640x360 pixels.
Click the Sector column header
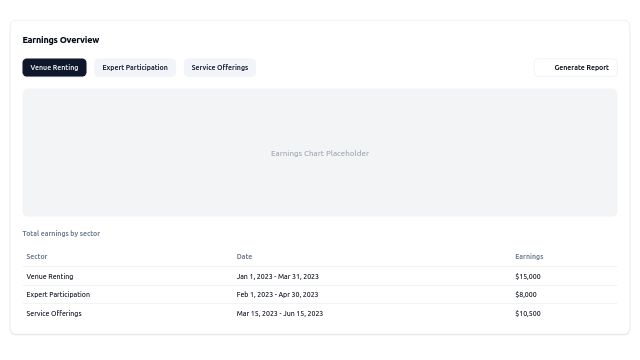37,256
